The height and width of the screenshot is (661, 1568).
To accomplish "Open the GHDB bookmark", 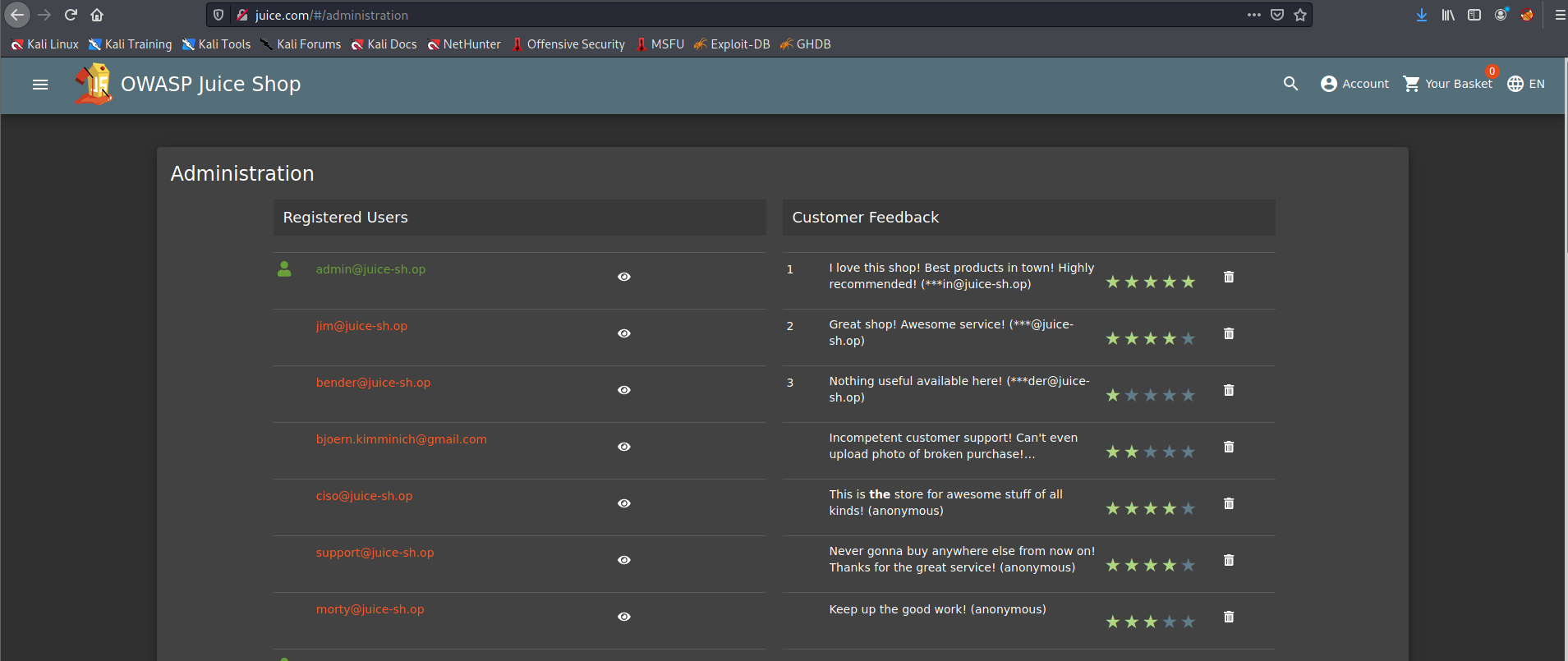I will [x=805, y=44].
